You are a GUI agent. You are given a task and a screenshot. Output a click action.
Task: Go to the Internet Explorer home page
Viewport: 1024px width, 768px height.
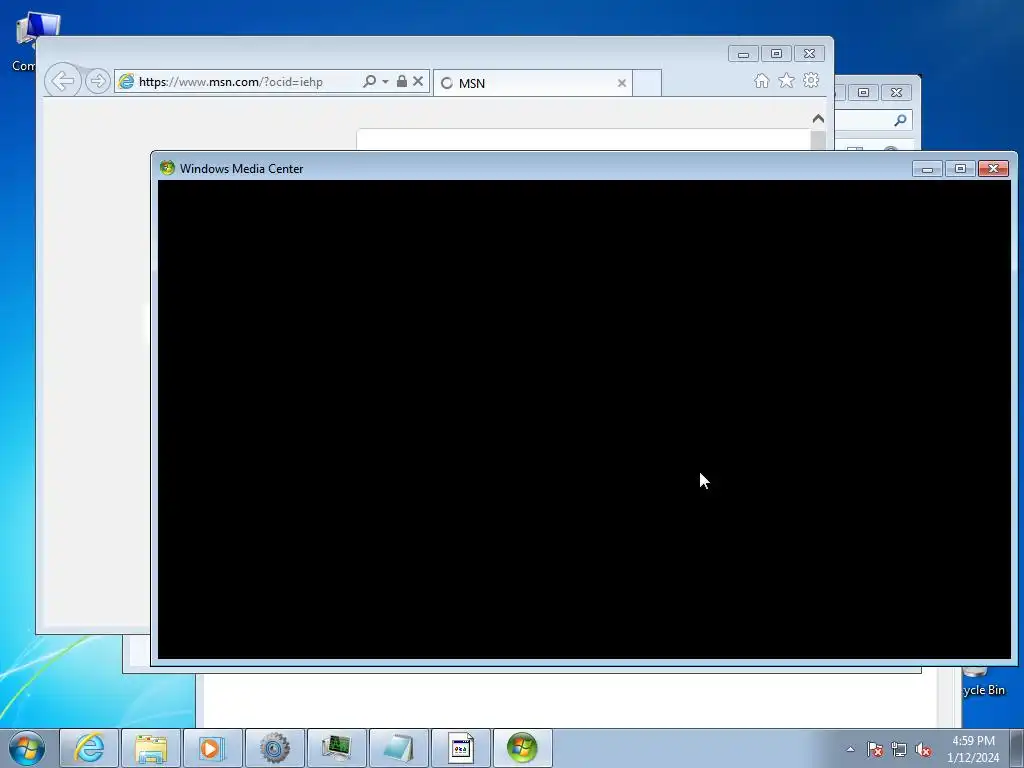(761, 80)
